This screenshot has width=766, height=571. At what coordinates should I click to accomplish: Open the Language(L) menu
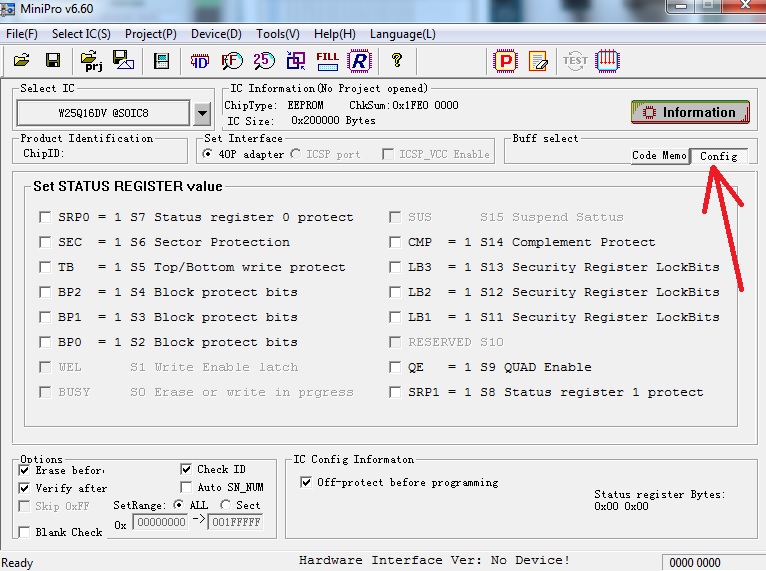click(403, 34)
